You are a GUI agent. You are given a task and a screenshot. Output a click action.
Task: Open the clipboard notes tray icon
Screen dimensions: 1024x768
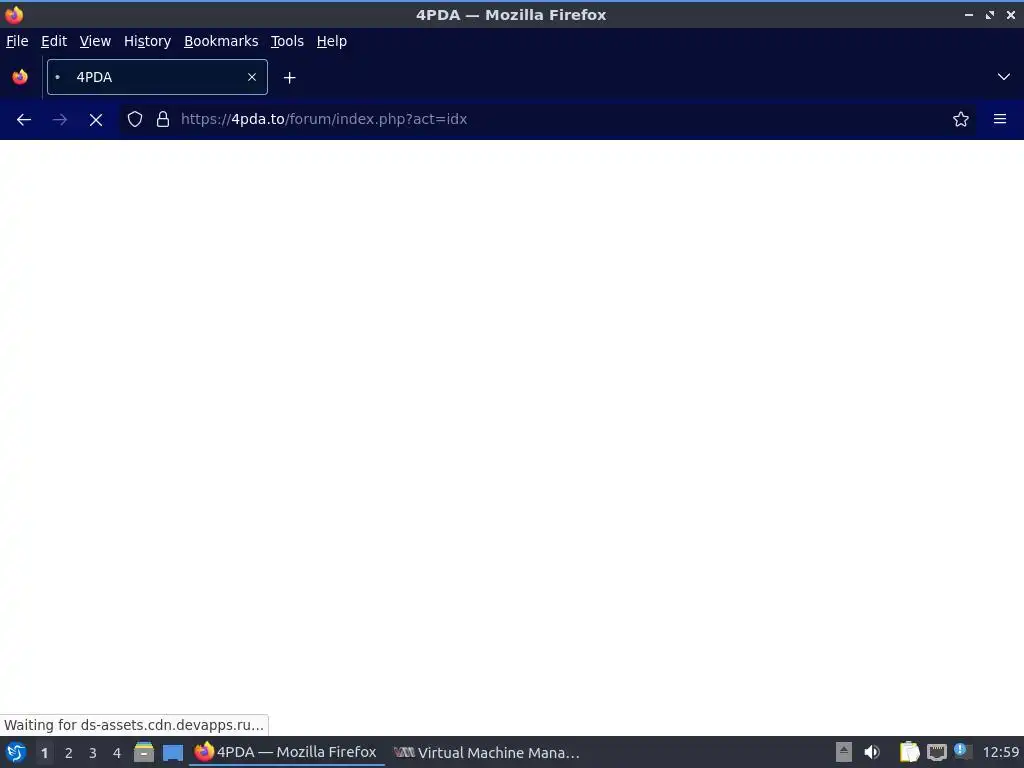[x=909, y=752]
